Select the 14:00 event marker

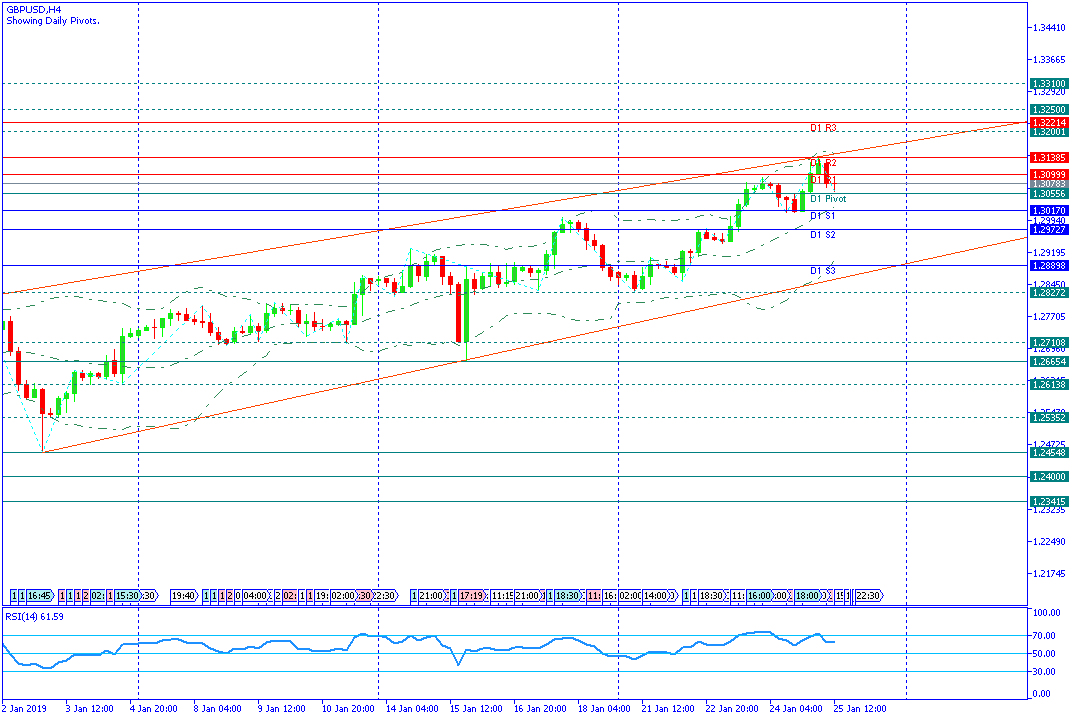click(656, 596)
